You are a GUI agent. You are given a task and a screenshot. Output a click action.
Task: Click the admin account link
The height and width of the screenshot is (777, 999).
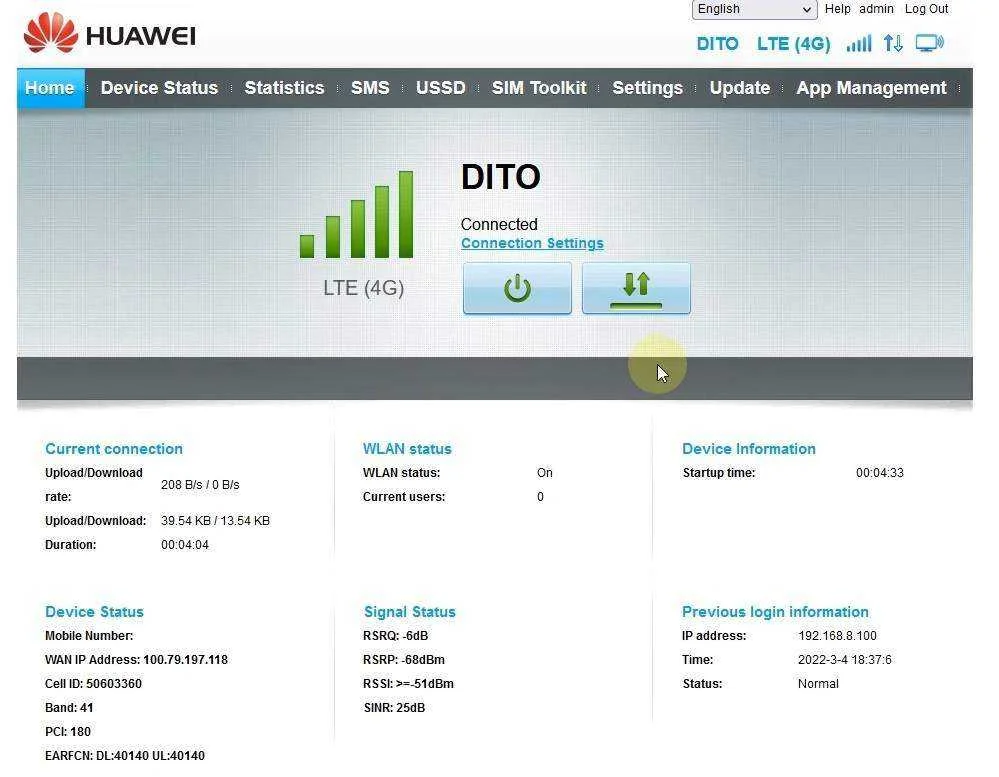click(876, 9)
